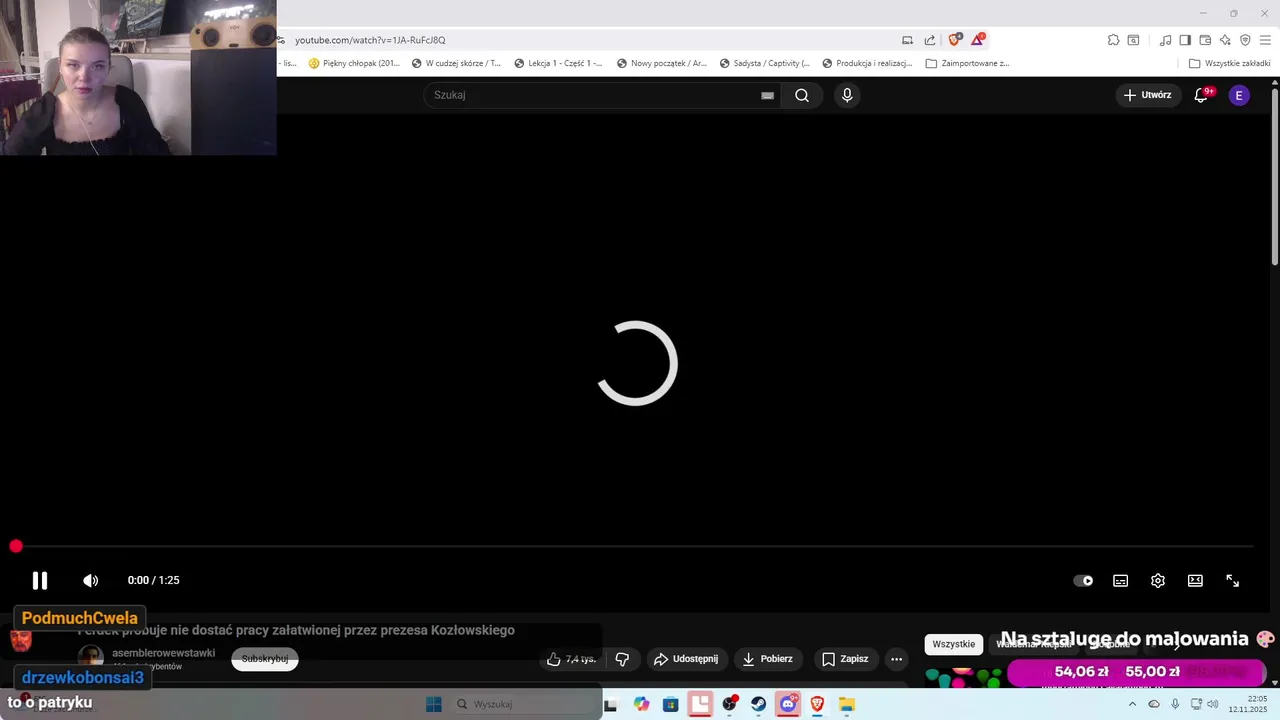
Task: Open more actions three-dot menu
Action: click(896, 659)
